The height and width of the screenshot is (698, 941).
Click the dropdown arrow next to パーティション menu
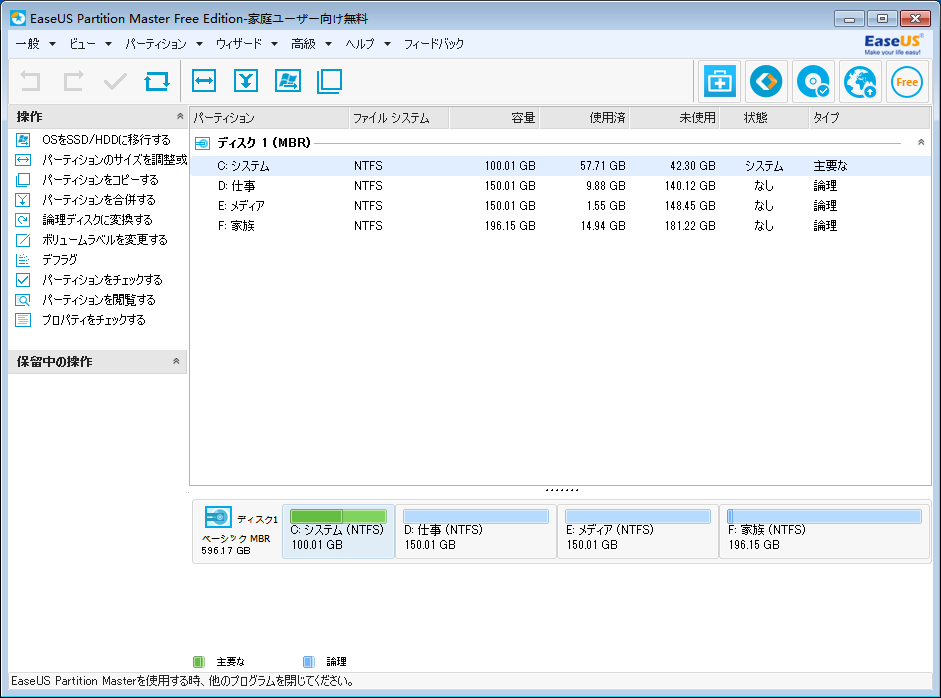pos(199,44)
